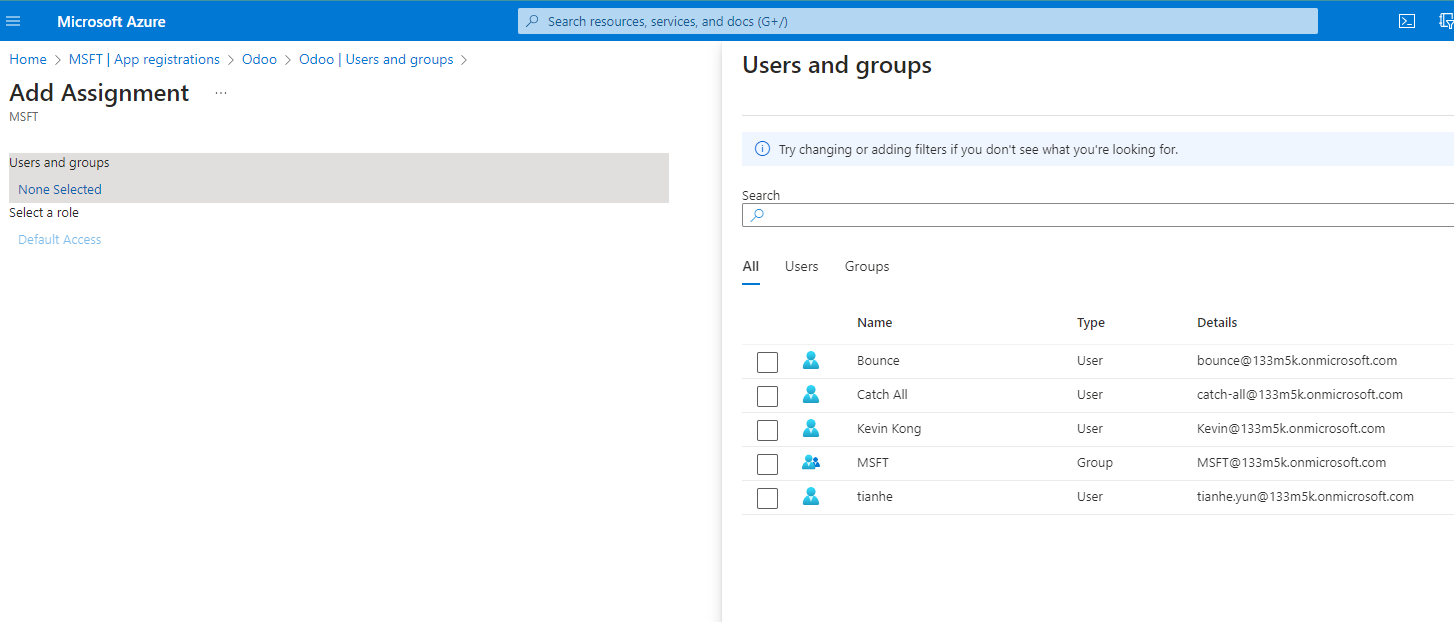The image size is (1454, 622).
Task: Click the tianhe.yun@133m5k.onmicrosoft.com email
Action: 1305,496
